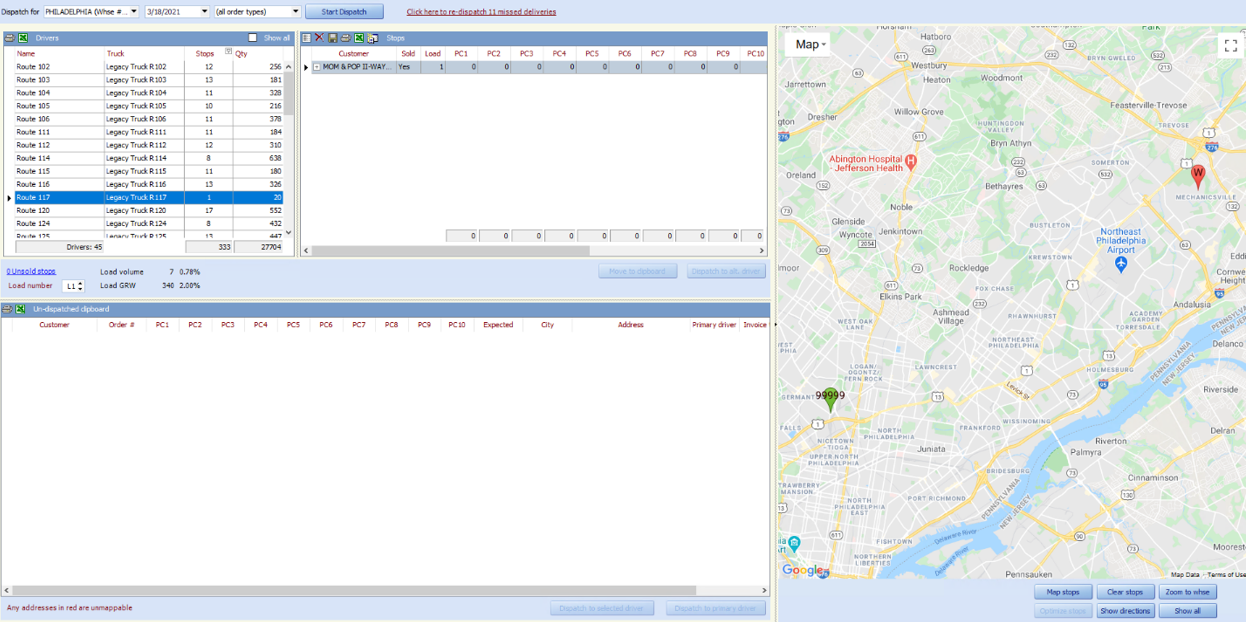Click the Order # column header in clipboard
The height and width of the screenshot is (622, 1246).
pos(122,325)
